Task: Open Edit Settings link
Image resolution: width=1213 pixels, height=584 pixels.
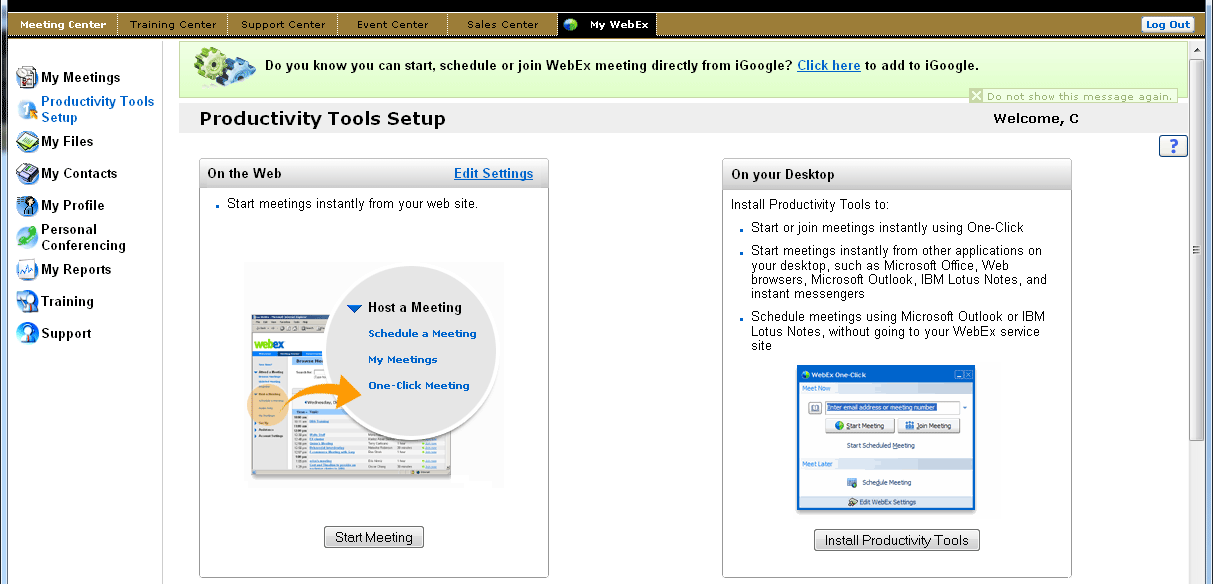Action: [494, 173]
